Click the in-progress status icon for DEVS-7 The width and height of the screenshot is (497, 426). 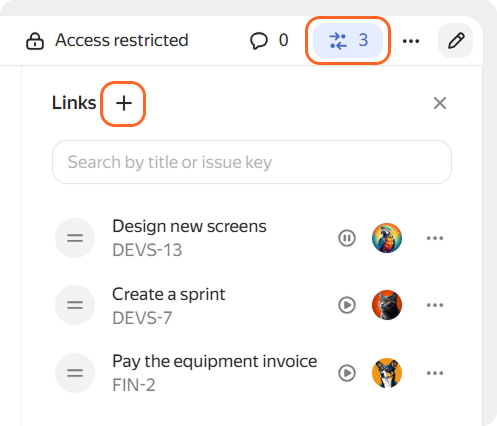pyautogui.click(x=347, y=305)
